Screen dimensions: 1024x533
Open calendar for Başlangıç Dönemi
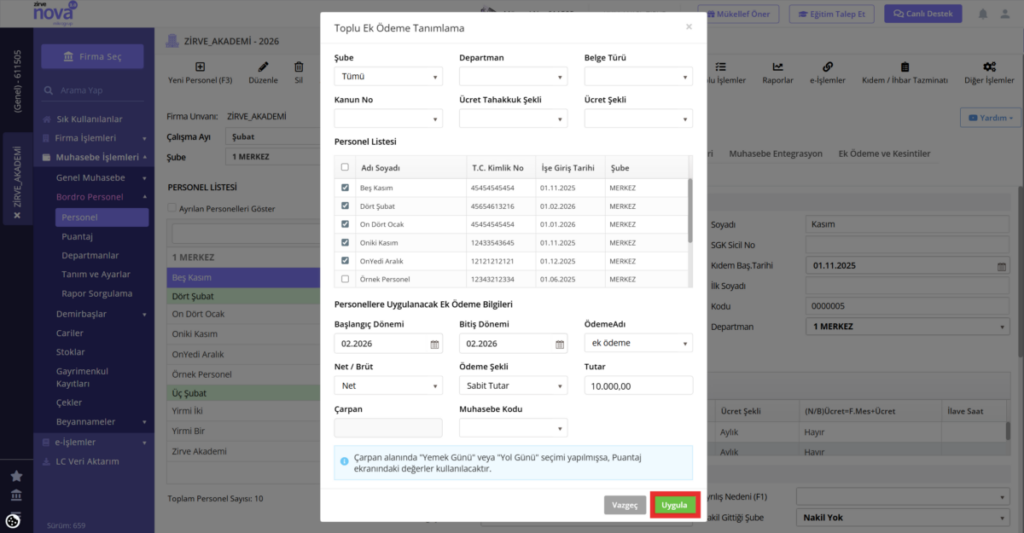click(435, 344)
